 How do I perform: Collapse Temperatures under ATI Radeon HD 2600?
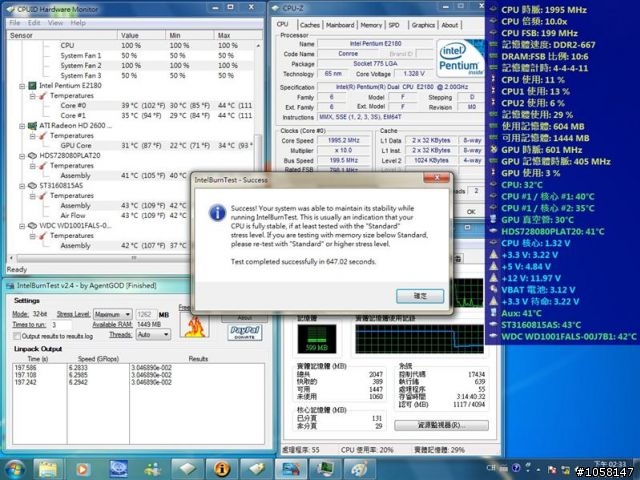pyautogui.click(x=32, y=136)
